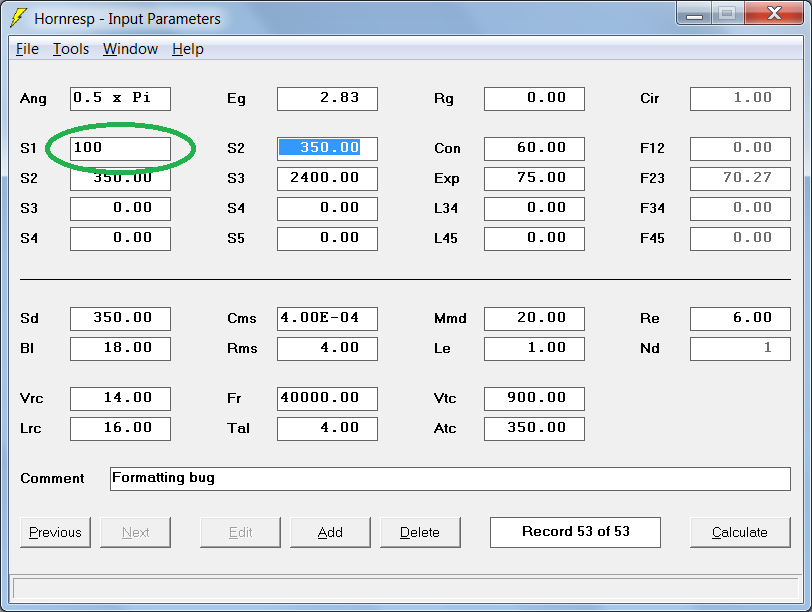This screenshot has height=612, width=812.
Task: Click the L45 input field
Action: click(534, 239)
